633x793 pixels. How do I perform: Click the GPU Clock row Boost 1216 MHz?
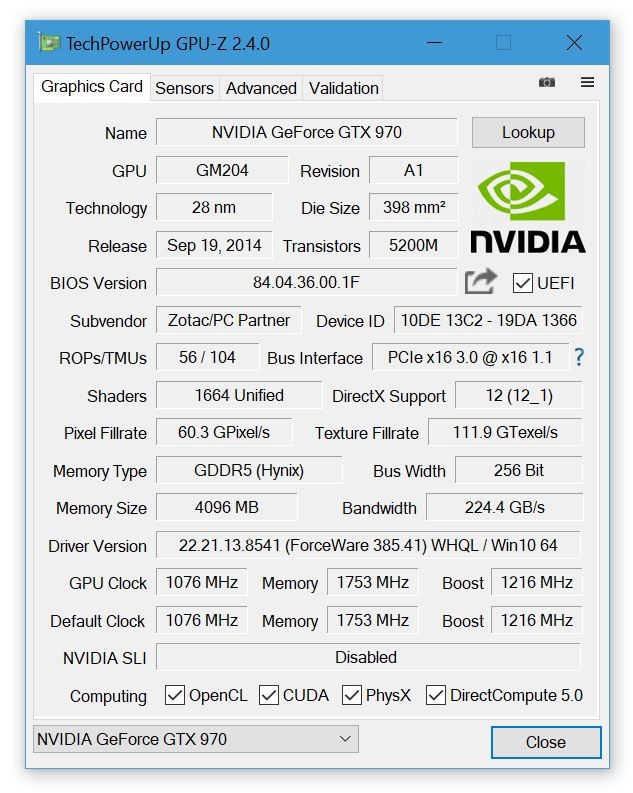click(536, 582)
